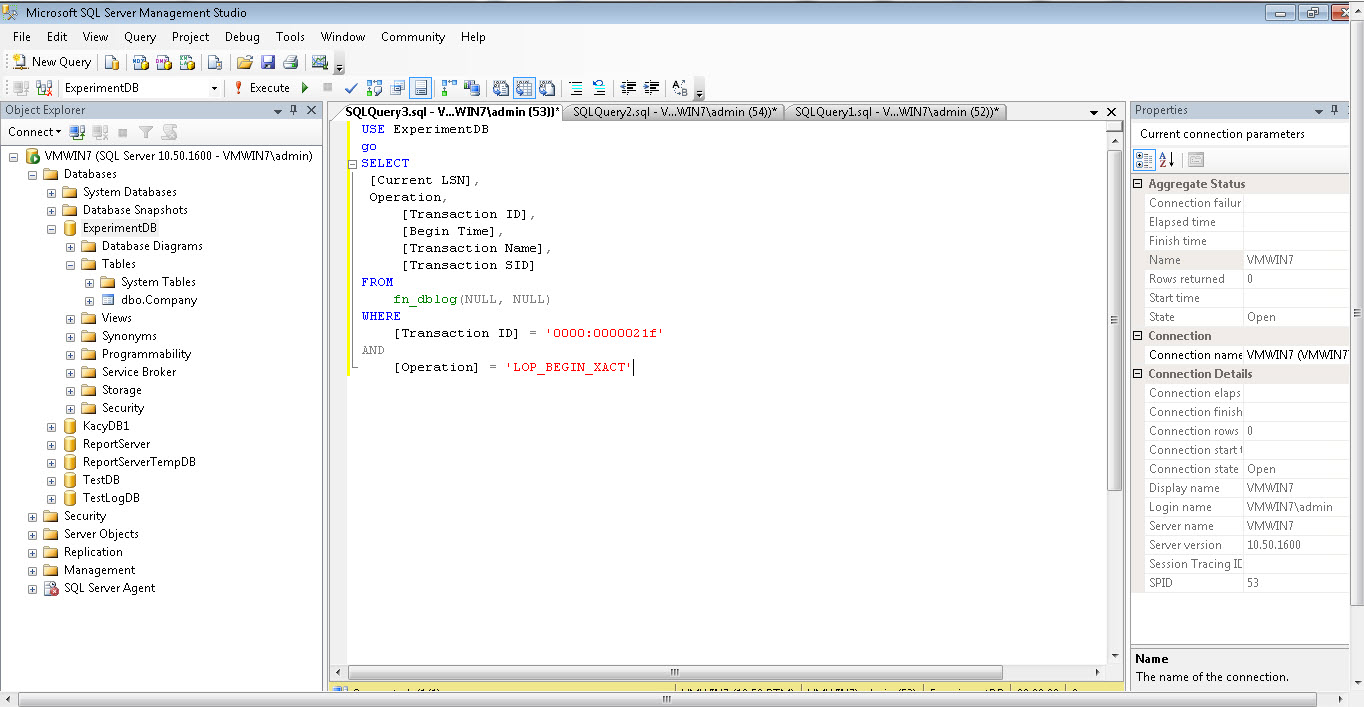Open Object Explorer window position dropdown

tap(278, 110)
